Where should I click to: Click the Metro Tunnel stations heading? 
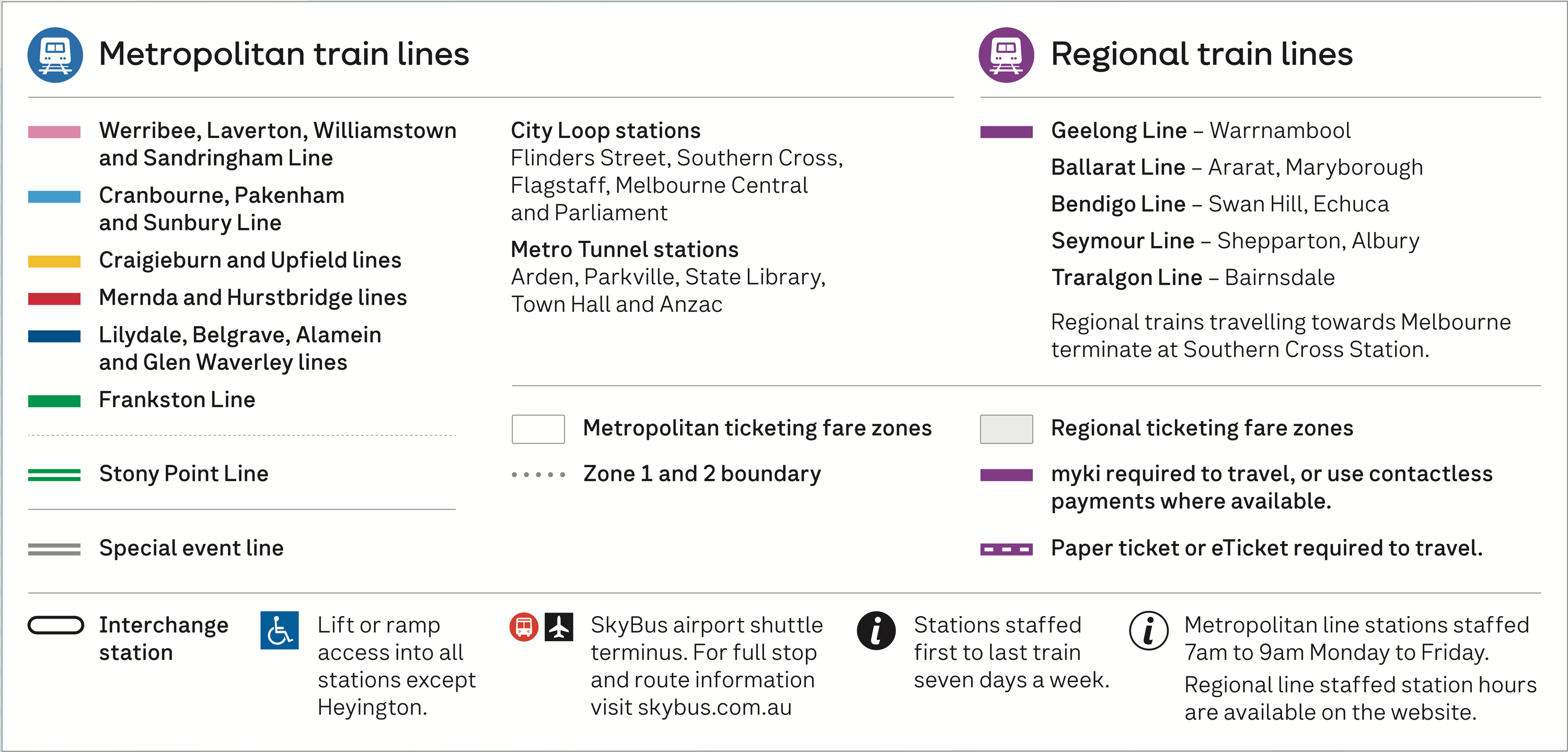[x=625, y=249]
